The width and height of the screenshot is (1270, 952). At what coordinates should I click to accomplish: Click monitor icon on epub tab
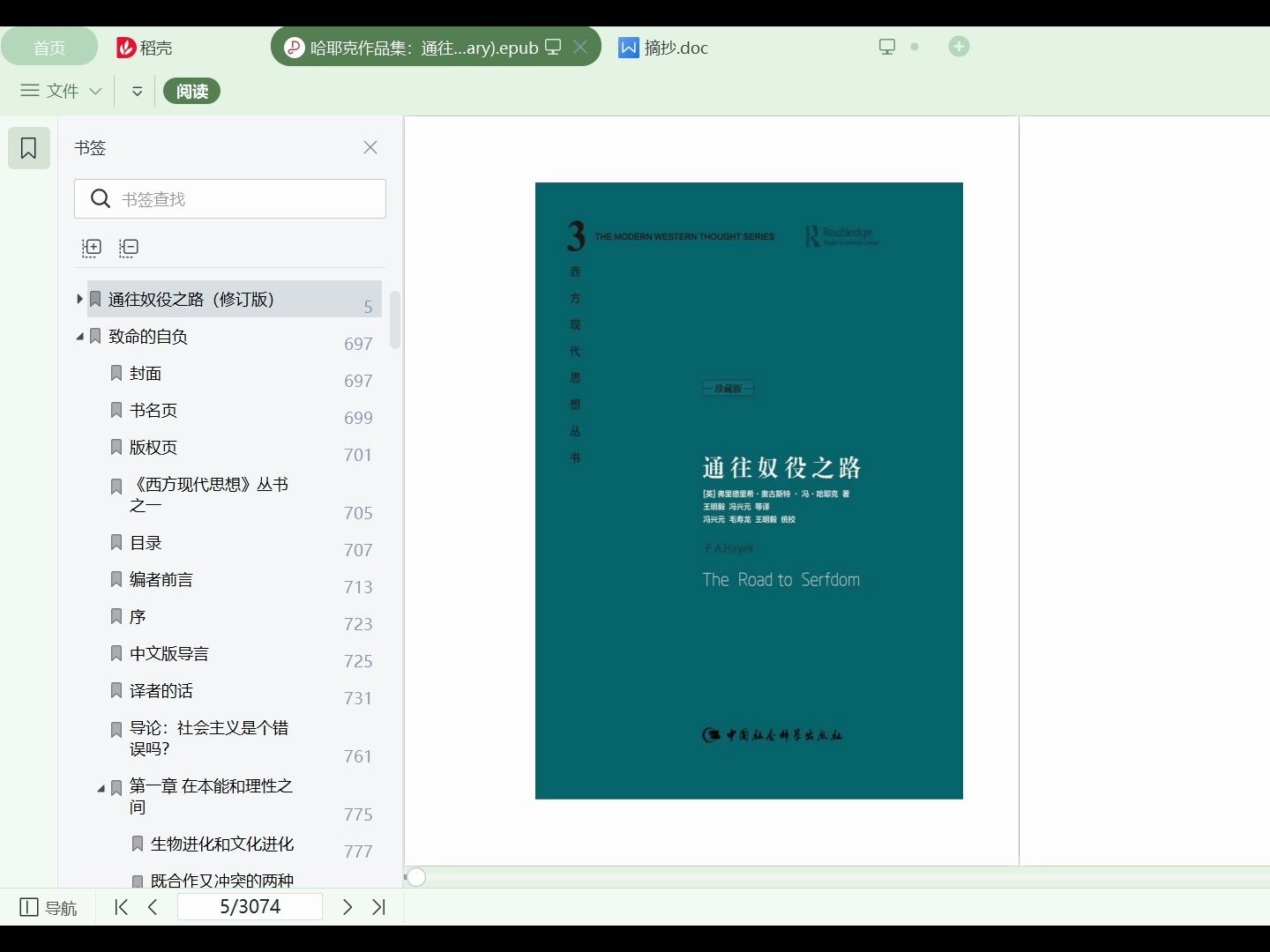(x=553, y=47)
